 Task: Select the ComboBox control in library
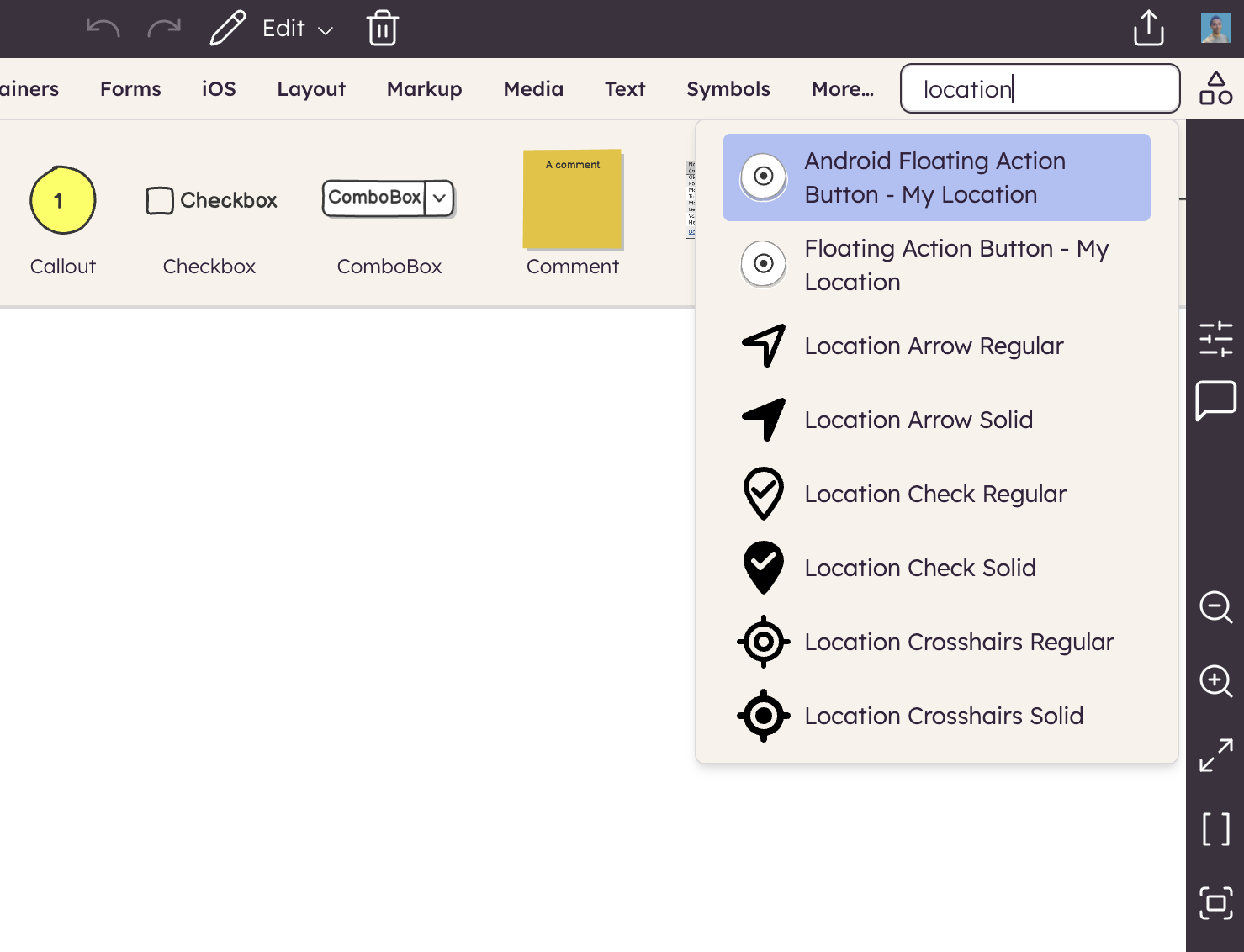pyautogui.click(x=389, y=198)
